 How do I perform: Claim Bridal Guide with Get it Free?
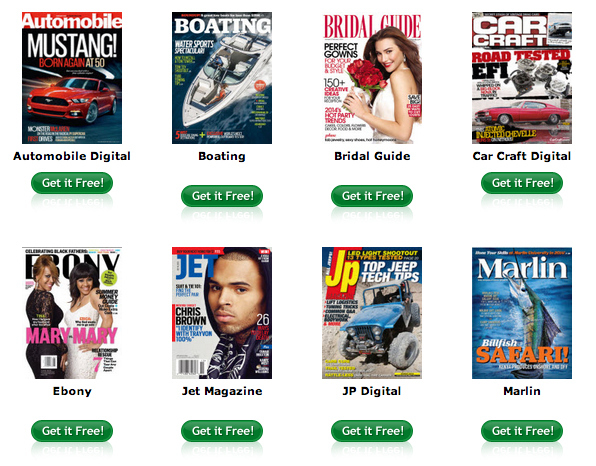pos(372,196)
